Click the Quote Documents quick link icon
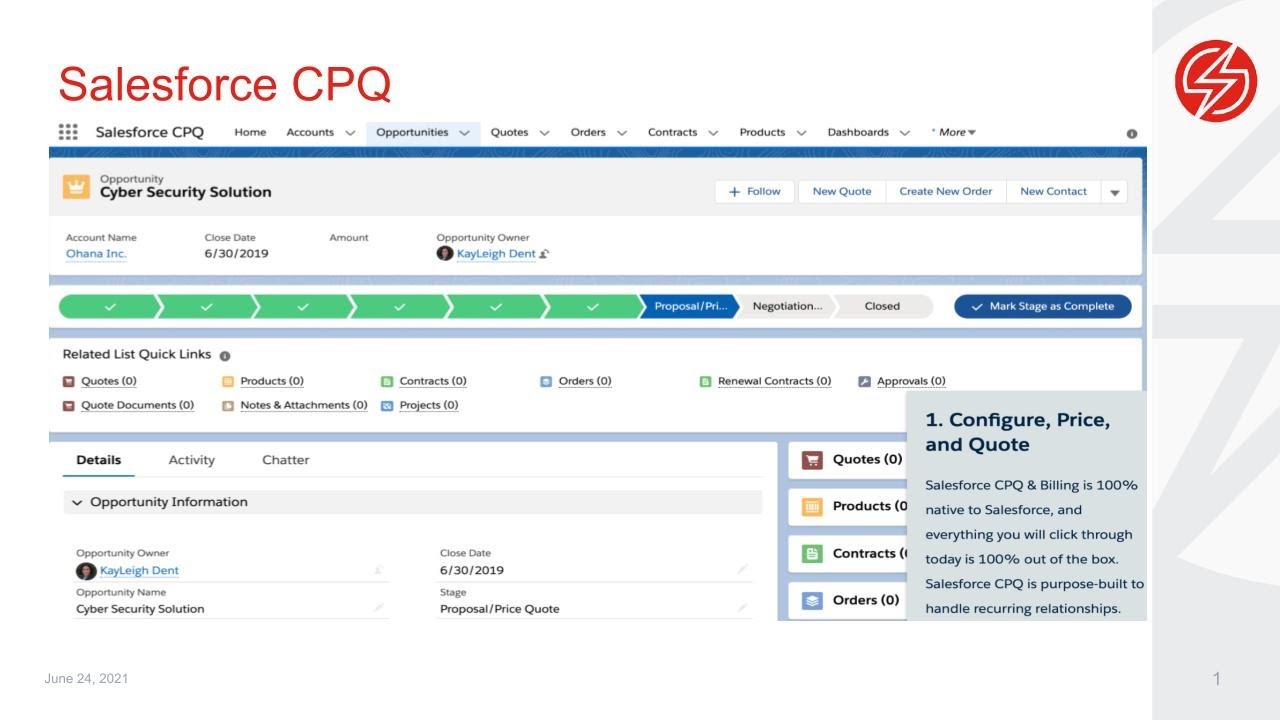Screen dimensions: 1280x720 69,406
